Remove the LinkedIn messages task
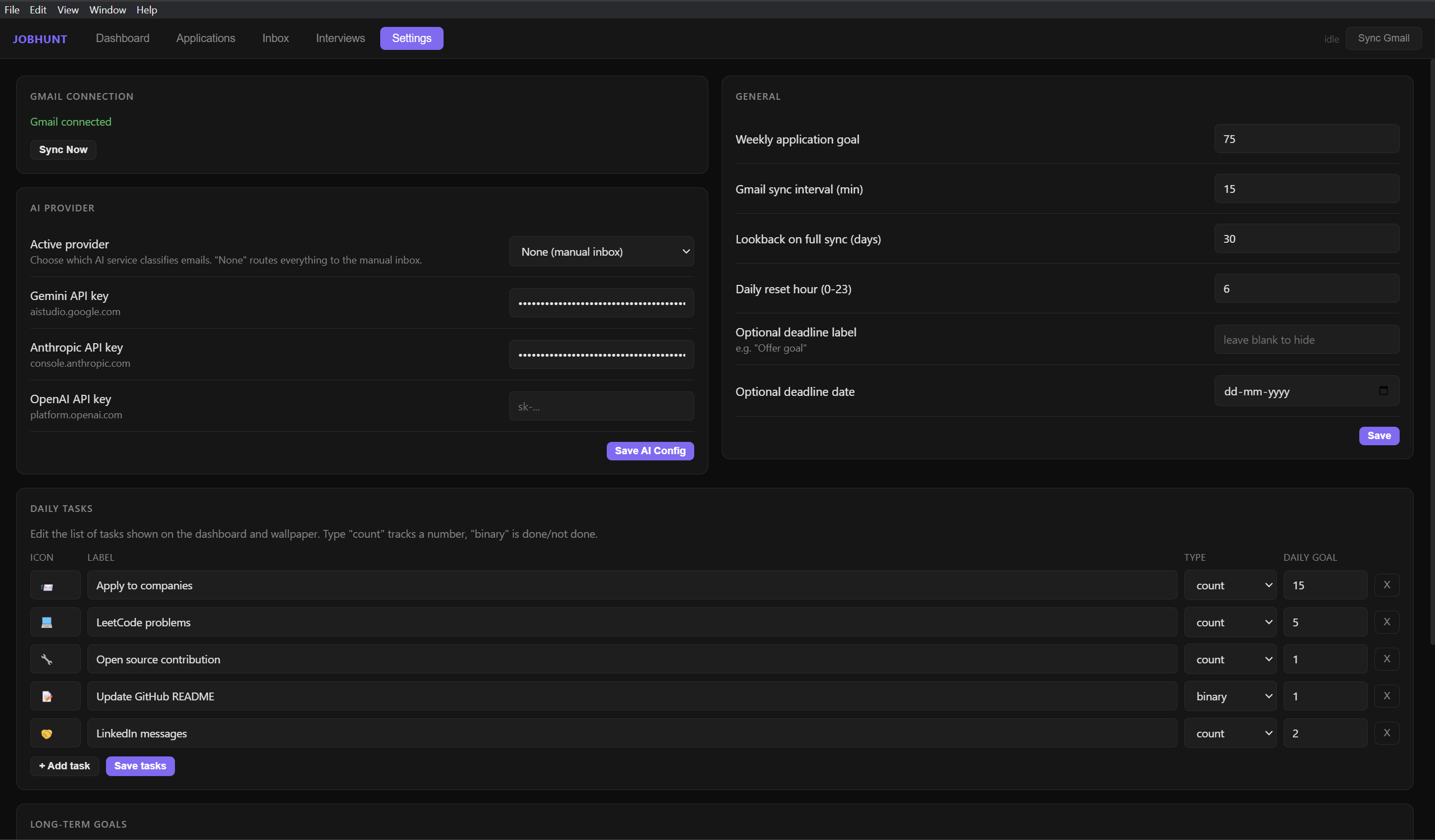Screen dimensions: 1435x840 (1387, 733)
